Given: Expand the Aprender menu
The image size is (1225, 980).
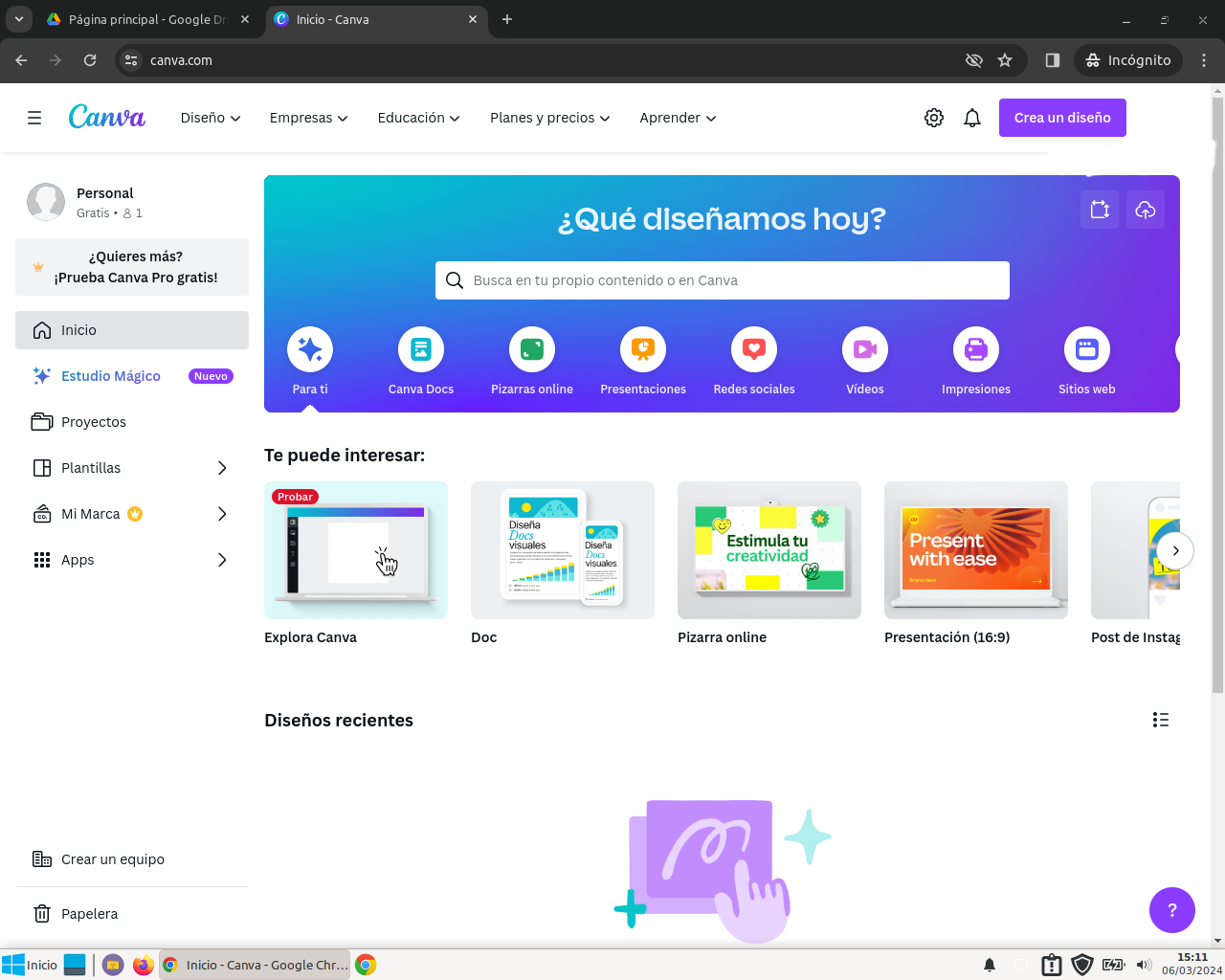Looking at the screenshot, I should coord(678,118).
